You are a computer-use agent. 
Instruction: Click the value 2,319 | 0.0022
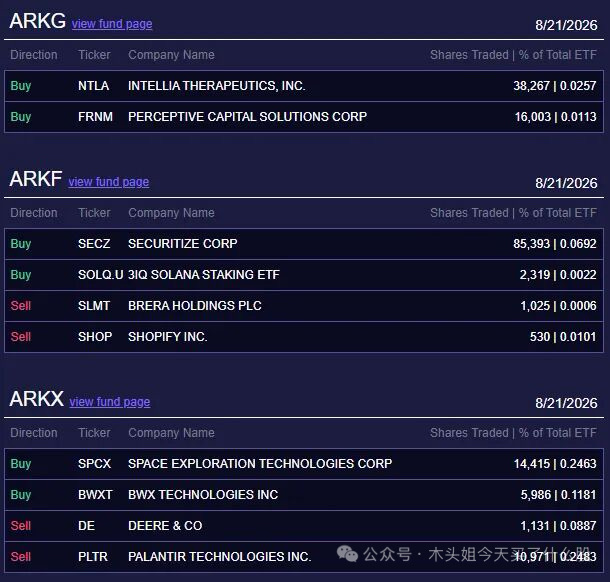(x=558, y=275)
